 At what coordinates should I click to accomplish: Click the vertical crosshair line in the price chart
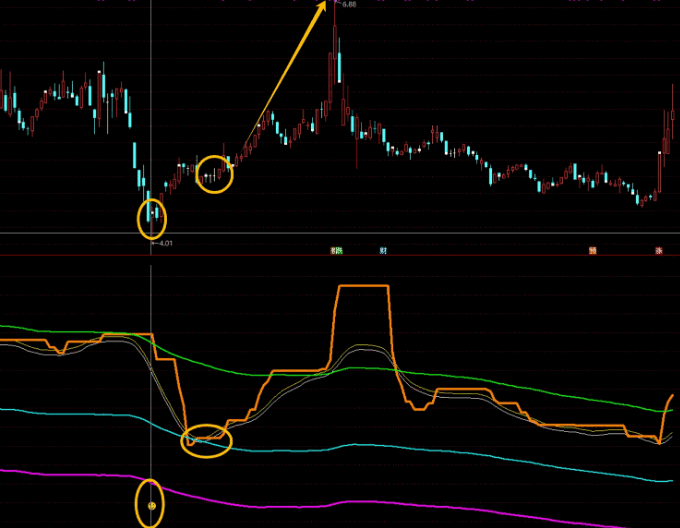151,100
